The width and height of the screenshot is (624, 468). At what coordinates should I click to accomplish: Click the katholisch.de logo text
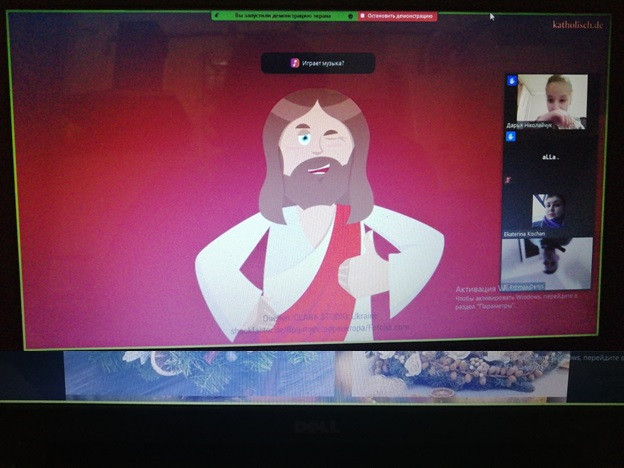[577, 25]
